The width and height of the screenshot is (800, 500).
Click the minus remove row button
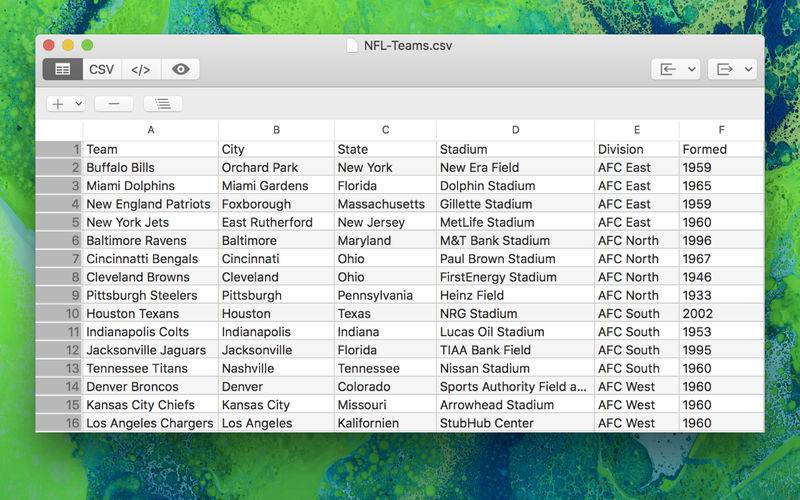(114, 104)
